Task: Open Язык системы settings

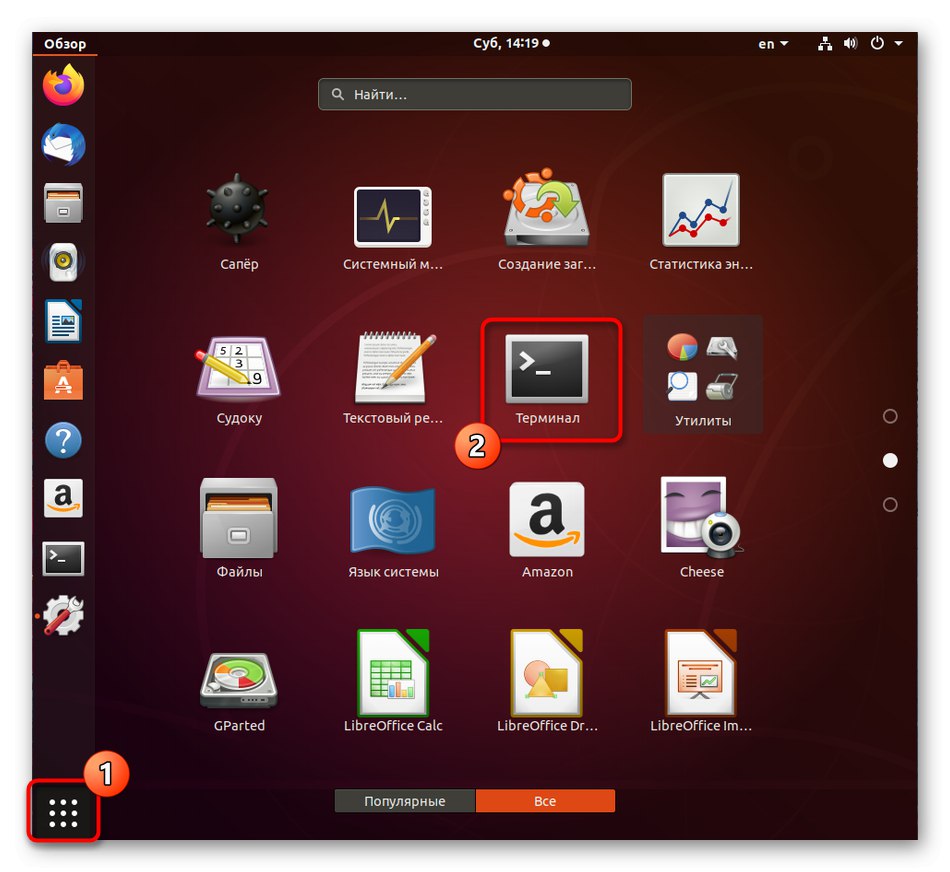Action: coord(393,531)
